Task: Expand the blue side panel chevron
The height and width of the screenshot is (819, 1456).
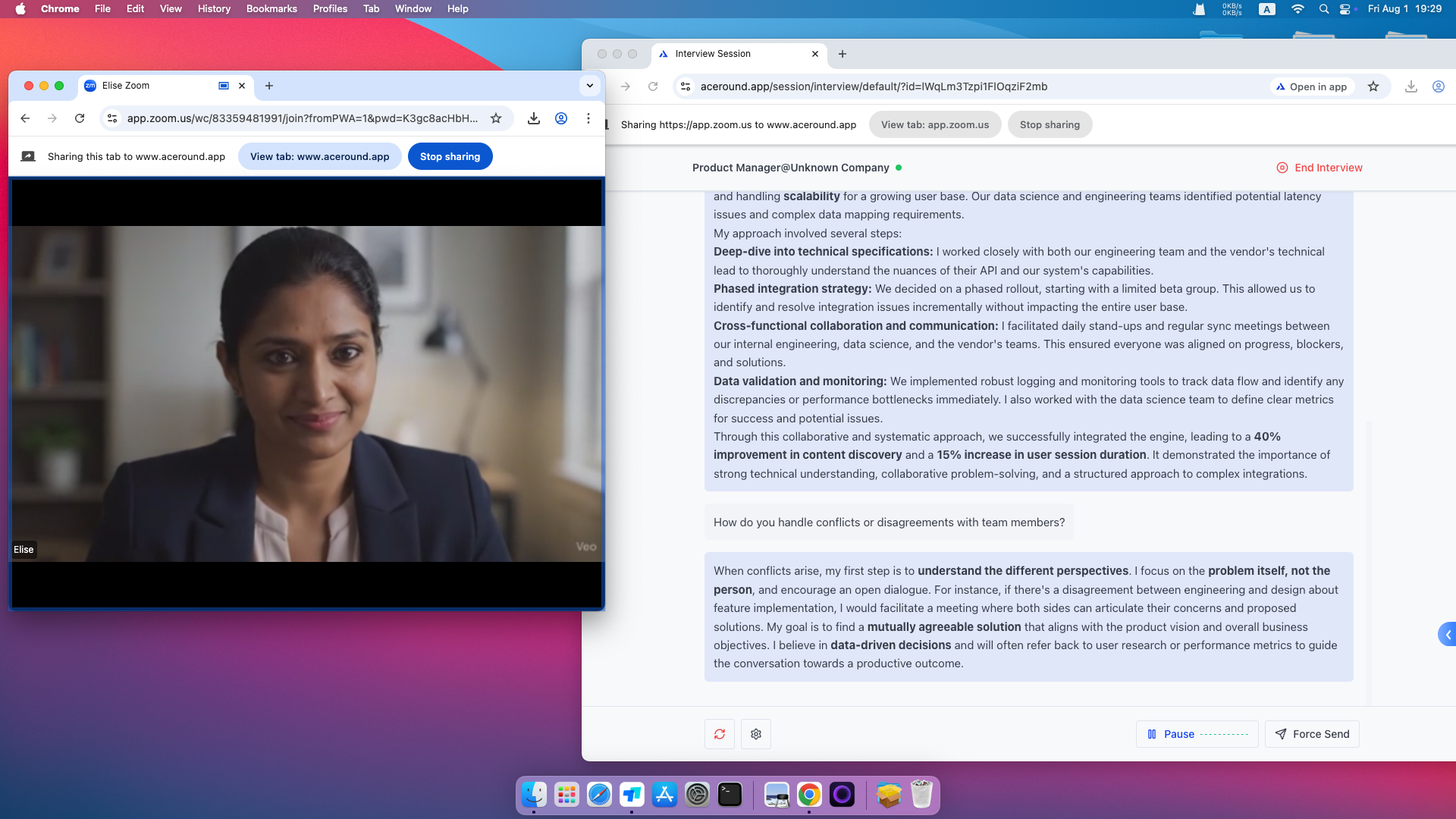Action: [x=1447, y=635]
